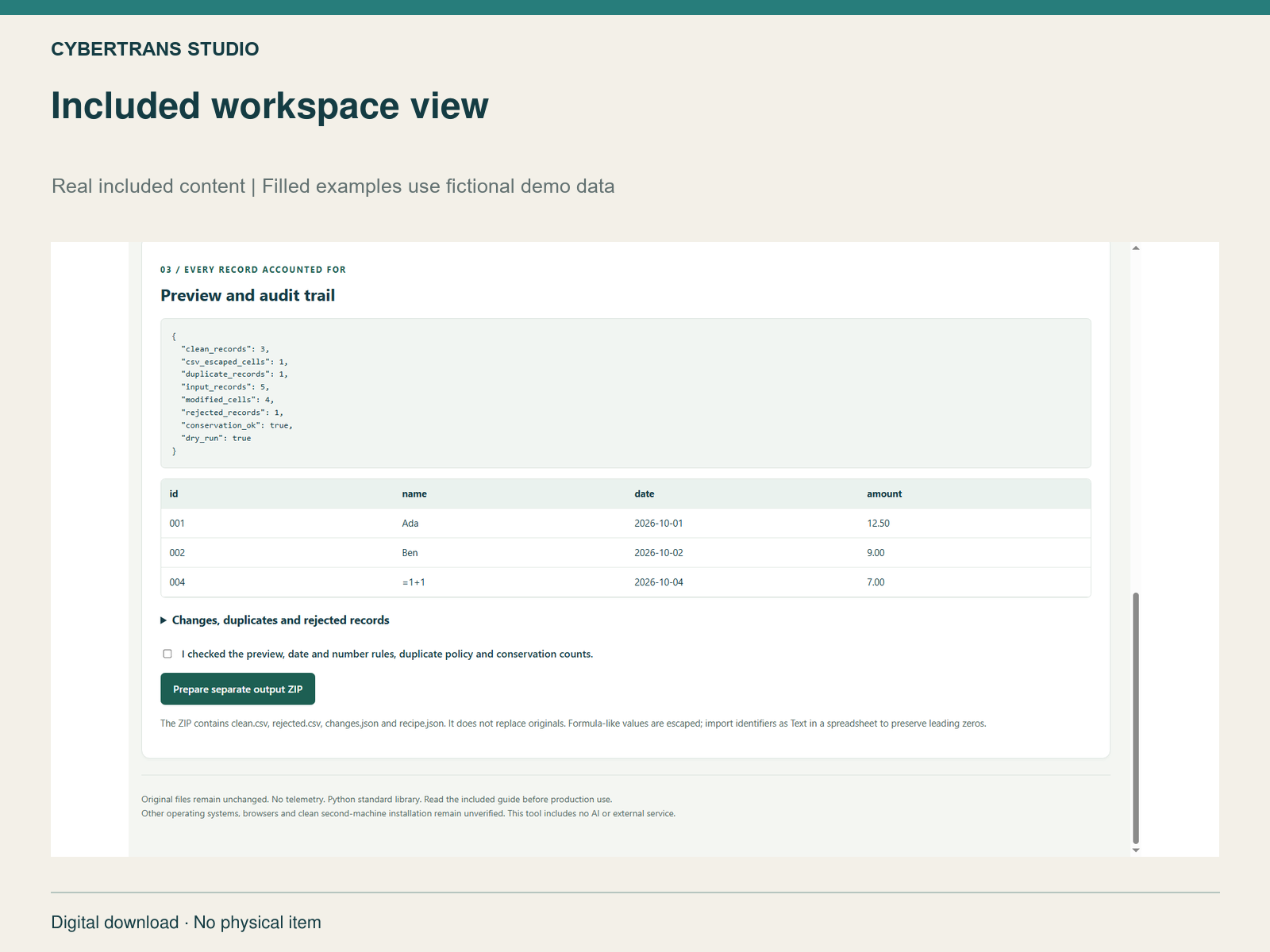Click 'Prepare separate output ZIP' button
This screenshot has width=1270, height=952.
(x=237, y=689)
